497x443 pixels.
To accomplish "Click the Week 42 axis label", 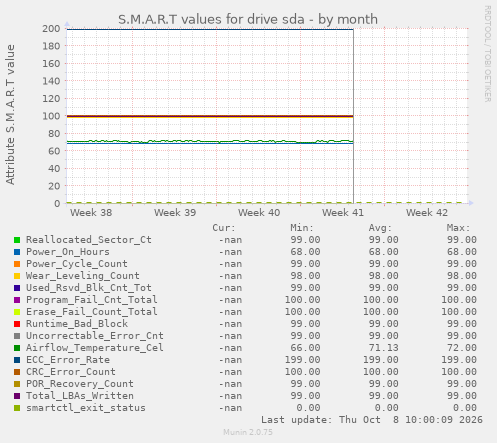I will (x=427, y=213).
